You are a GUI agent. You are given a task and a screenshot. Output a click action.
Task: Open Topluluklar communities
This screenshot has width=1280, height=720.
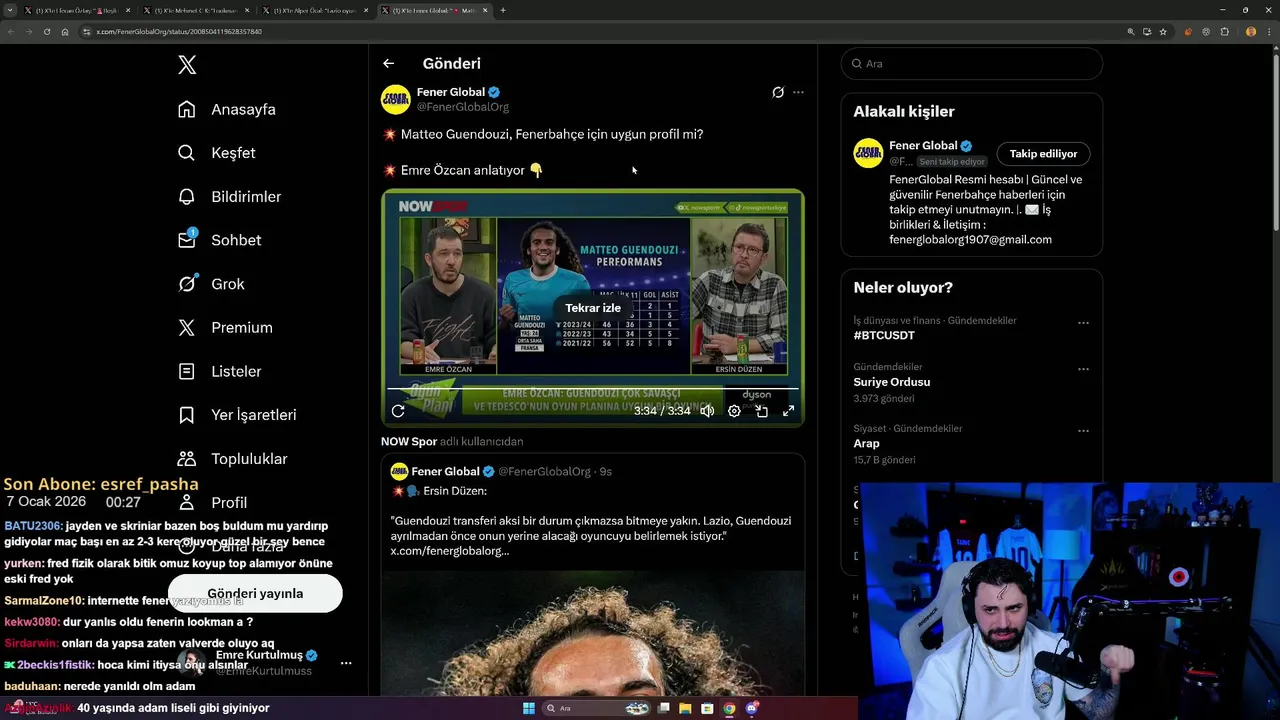pos(232,459)
